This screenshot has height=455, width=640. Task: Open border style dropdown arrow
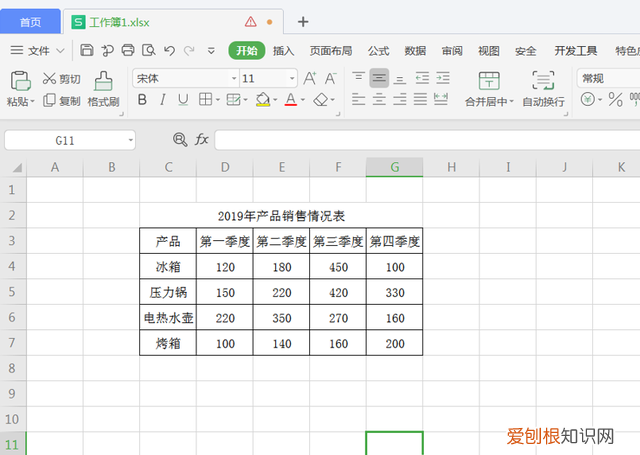tap(218, 100)
